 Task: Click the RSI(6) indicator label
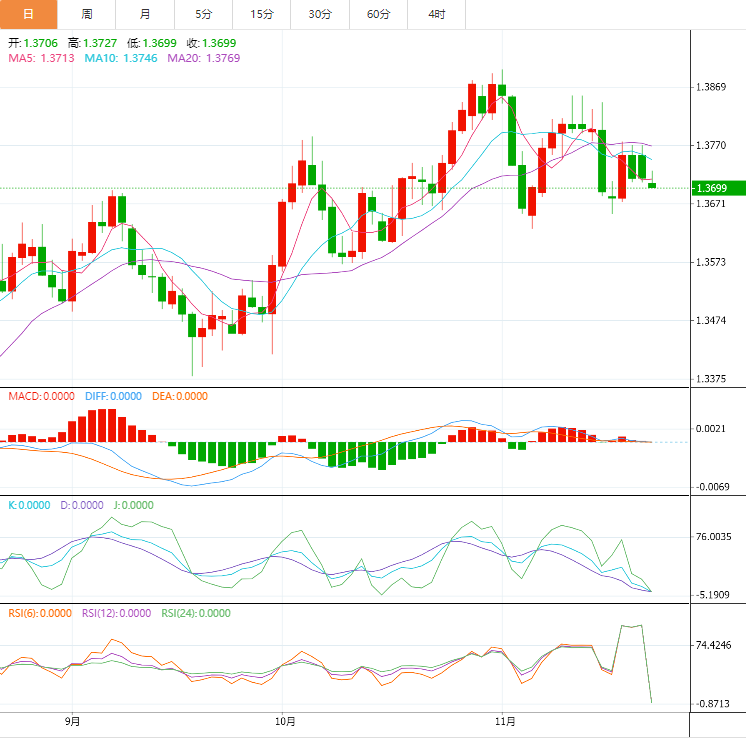click(40, 613)
